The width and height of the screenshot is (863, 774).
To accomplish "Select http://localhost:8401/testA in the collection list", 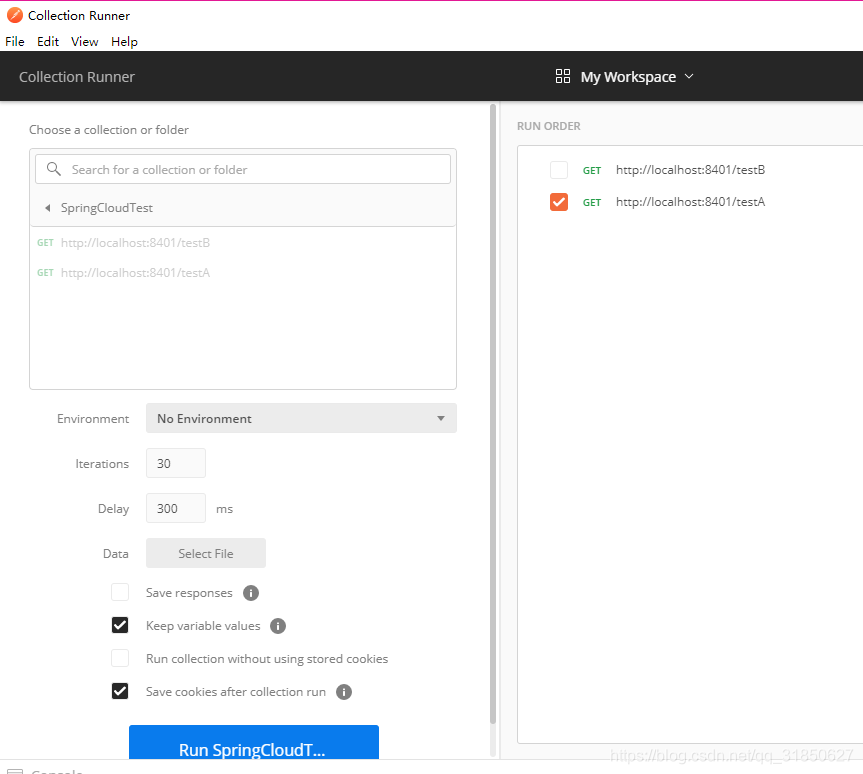I will 135,273.
